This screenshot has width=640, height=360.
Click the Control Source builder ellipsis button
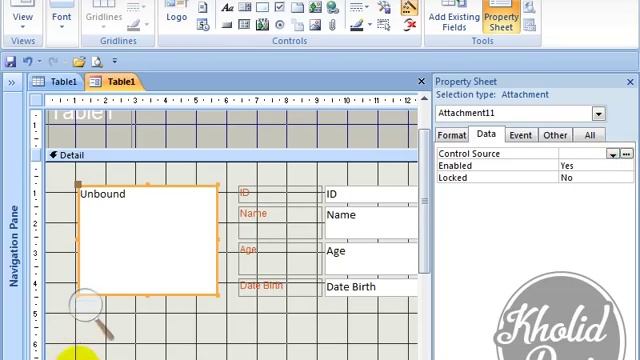tap(627, 154)
